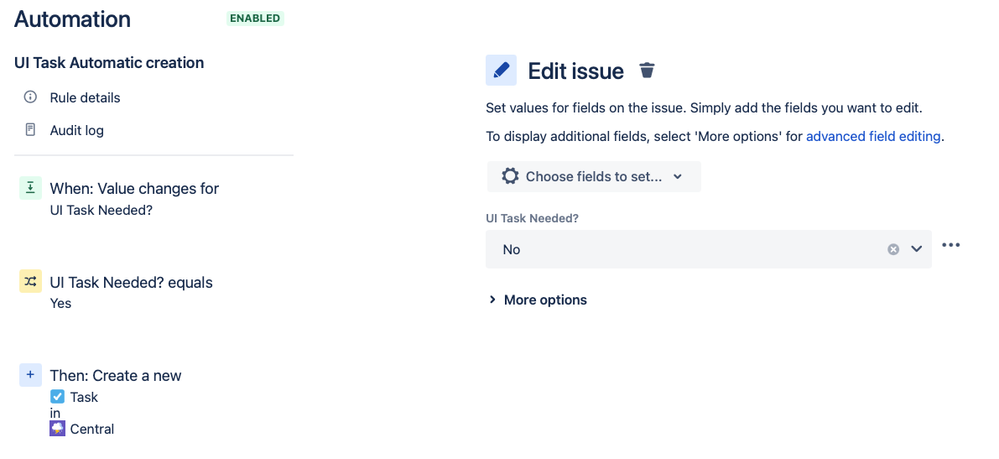Open Rule details
The height and width of the screenshot is (459, 999).
pyautogui.click(x=85, y=98)
